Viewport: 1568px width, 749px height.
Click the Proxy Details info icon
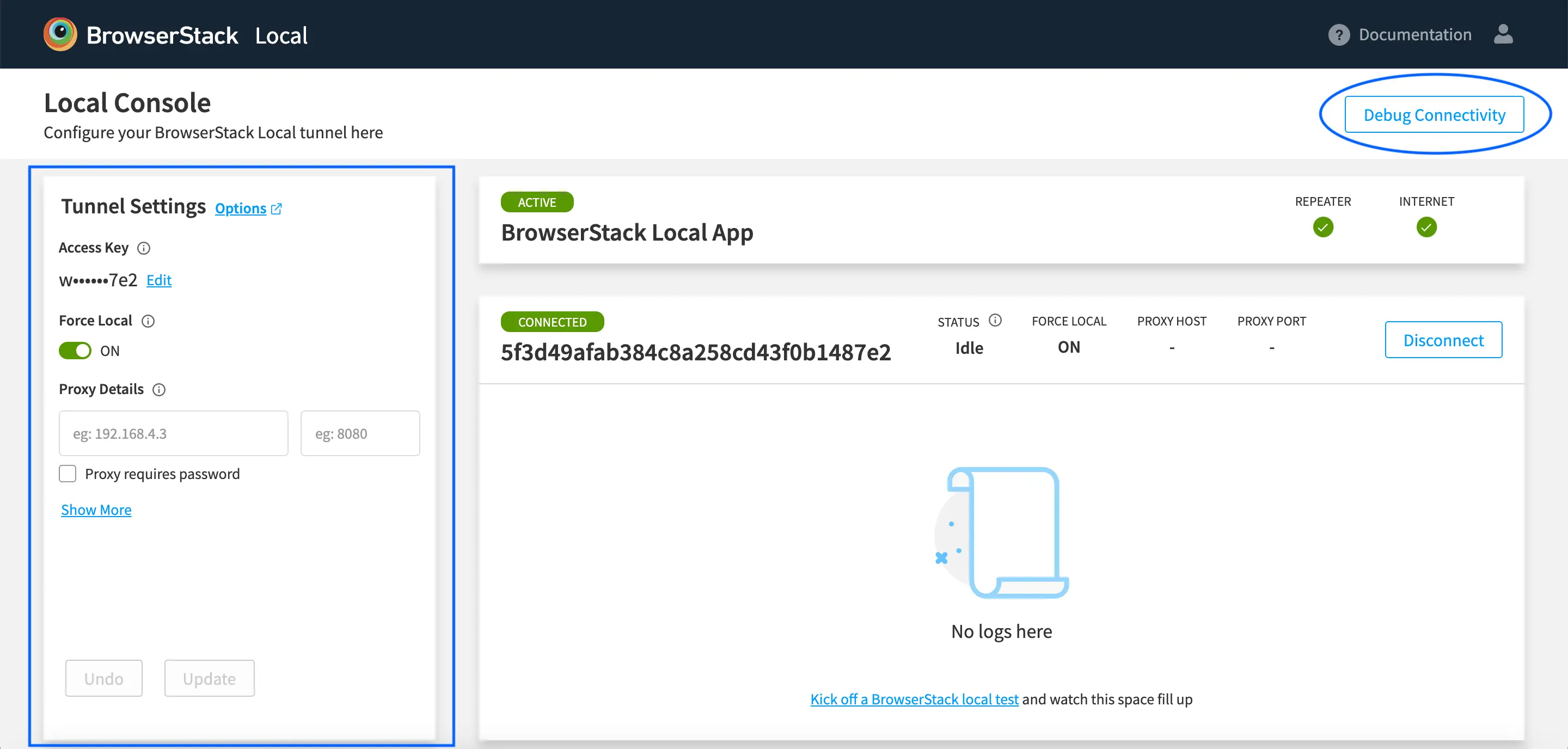(x=159, y=390)
